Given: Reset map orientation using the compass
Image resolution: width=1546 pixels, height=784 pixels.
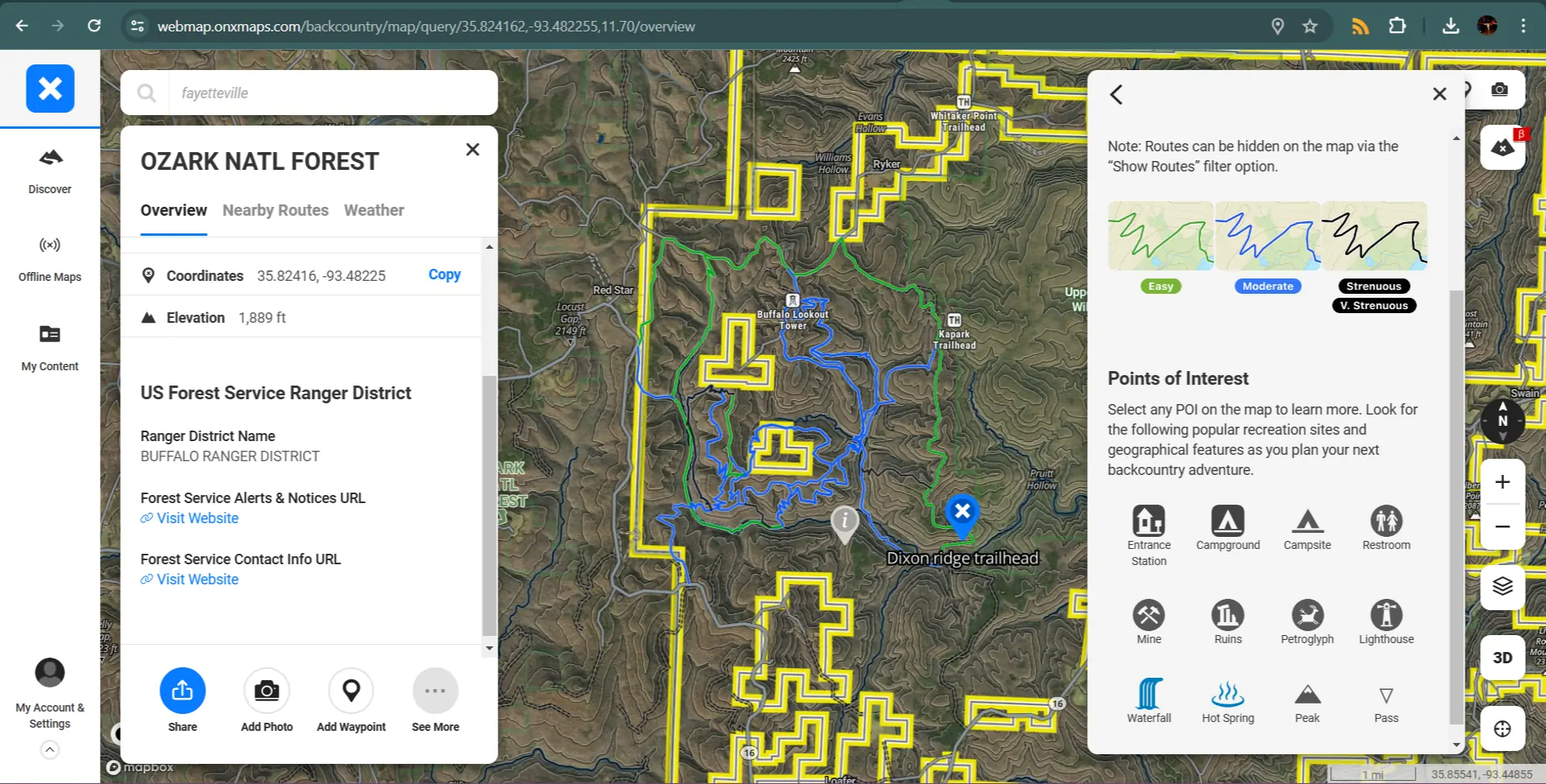Looking at the screenshot, I should 1502,420.
